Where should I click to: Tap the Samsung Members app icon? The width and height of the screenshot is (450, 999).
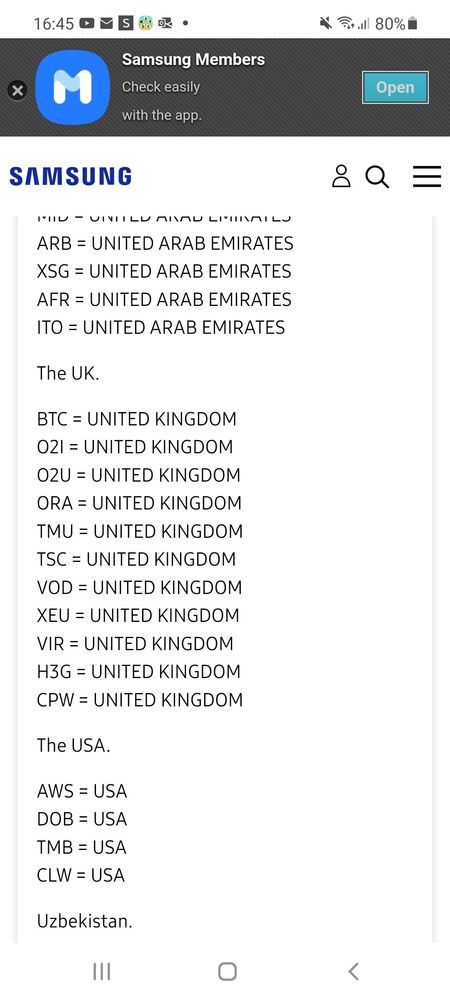click(x=73, y=87)
